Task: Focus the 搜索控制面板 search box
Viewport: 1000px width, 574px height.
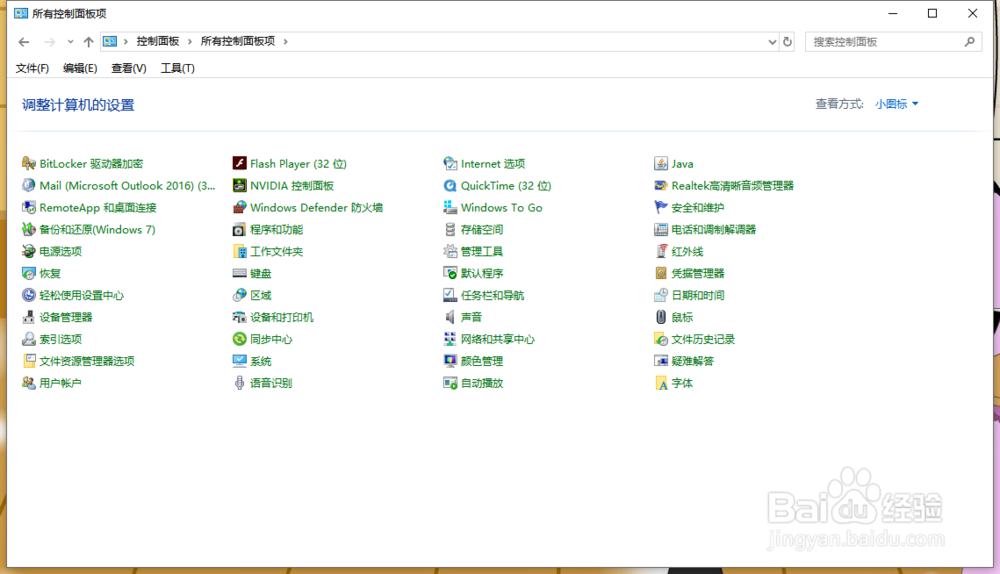Action: (x=893, y=41)
